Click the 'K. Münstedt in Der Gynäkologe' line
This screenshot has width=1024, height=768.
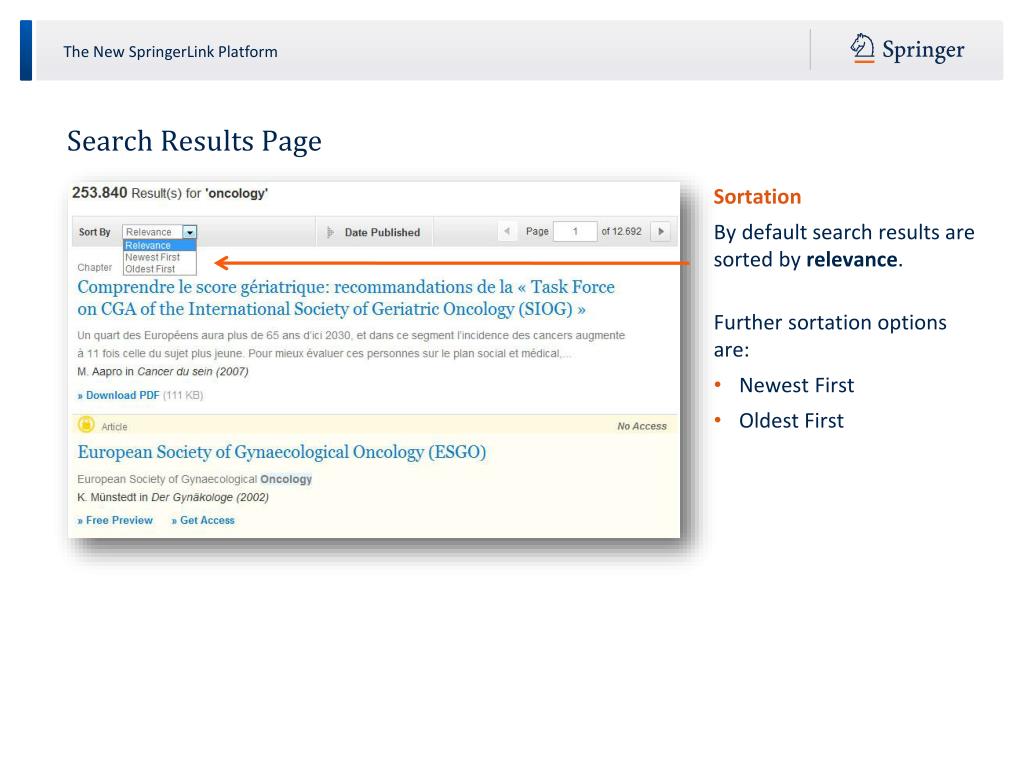pos(173,498)
